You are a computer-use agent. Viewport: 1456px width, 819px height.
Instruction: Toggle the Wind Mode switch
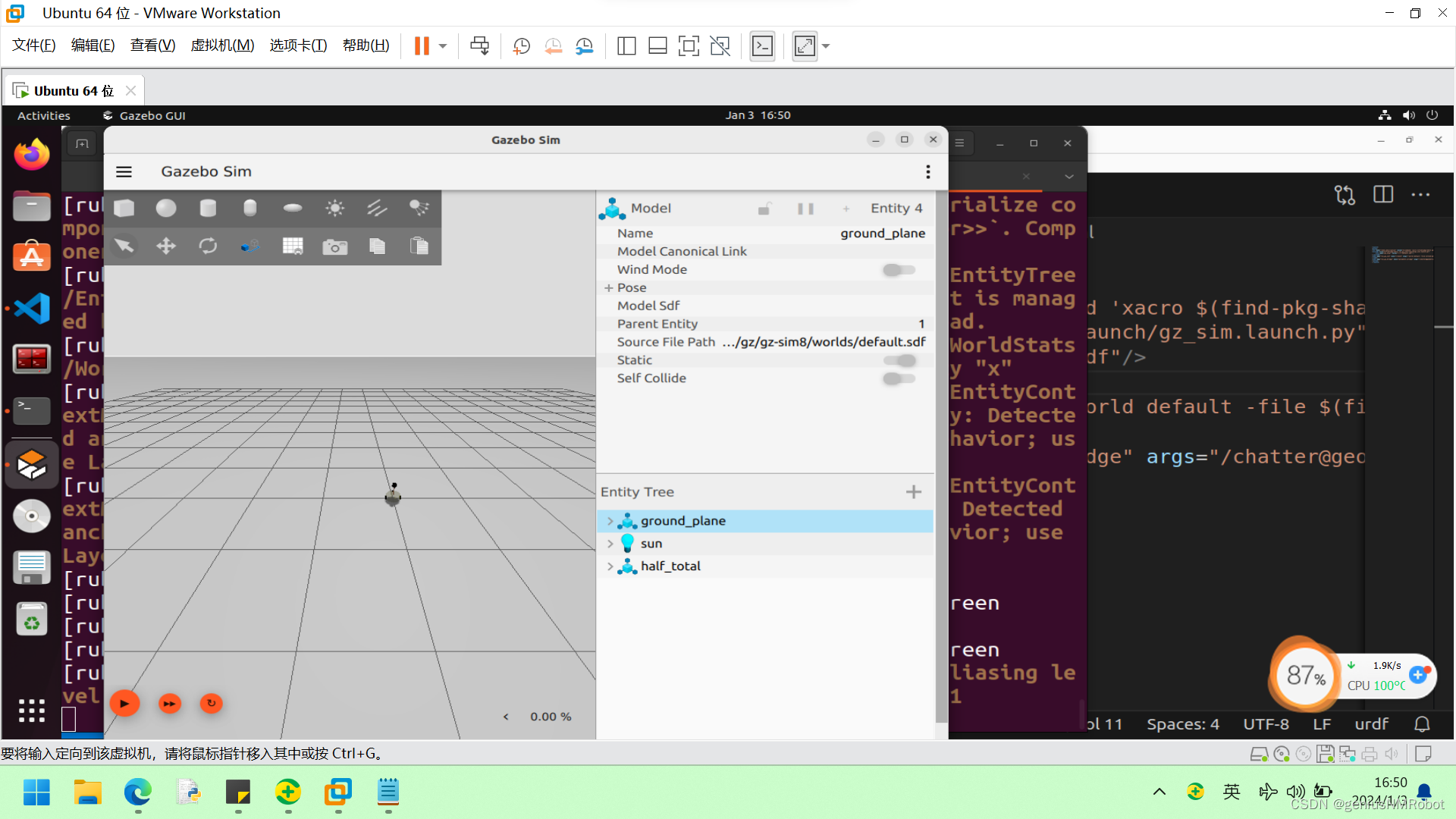[899, 270]
